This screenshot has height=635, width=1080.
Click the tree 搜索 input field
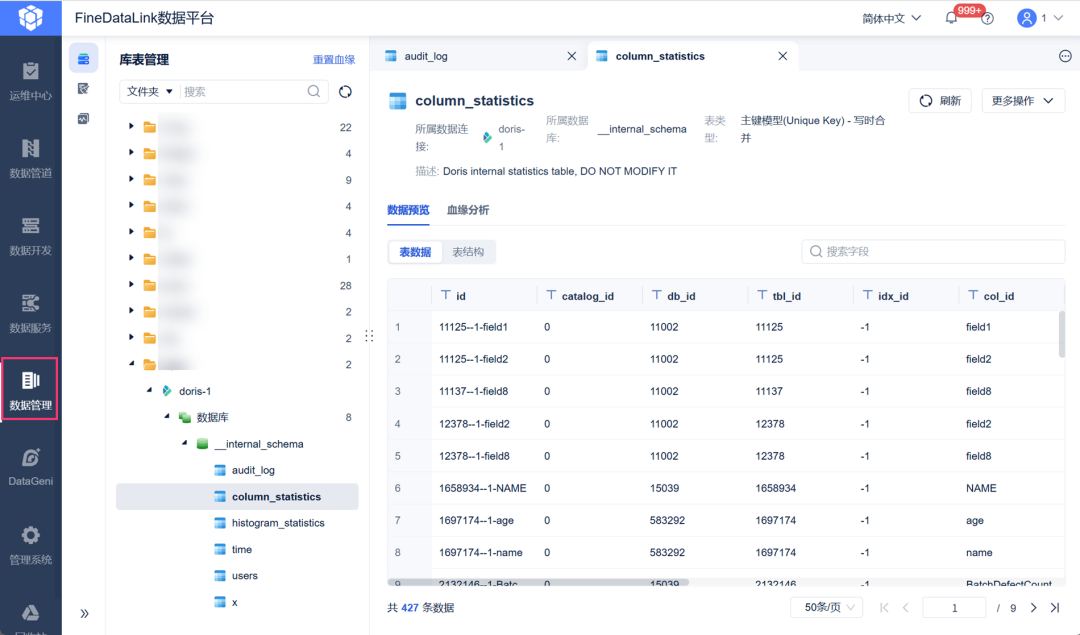pyautogui.click(x=242, y=92)
